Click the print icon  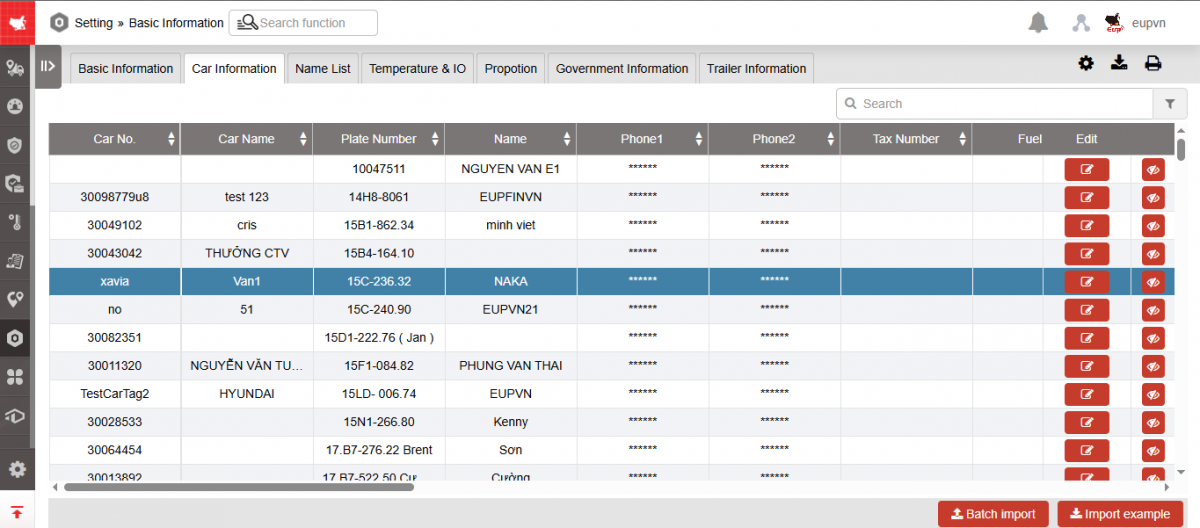pos(1153,64)
